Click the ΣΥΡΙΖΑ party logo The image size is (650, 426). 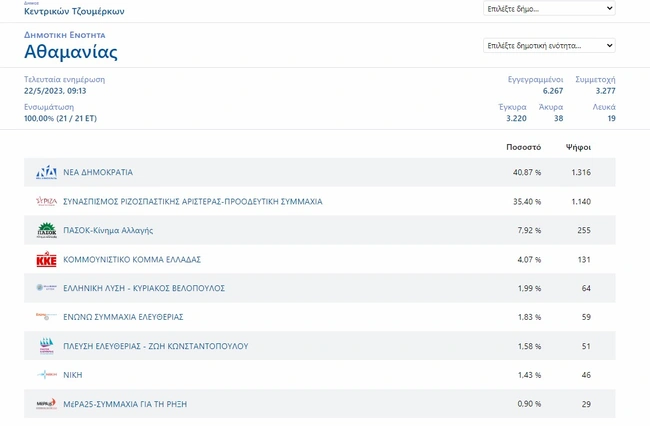click(46, 201)
